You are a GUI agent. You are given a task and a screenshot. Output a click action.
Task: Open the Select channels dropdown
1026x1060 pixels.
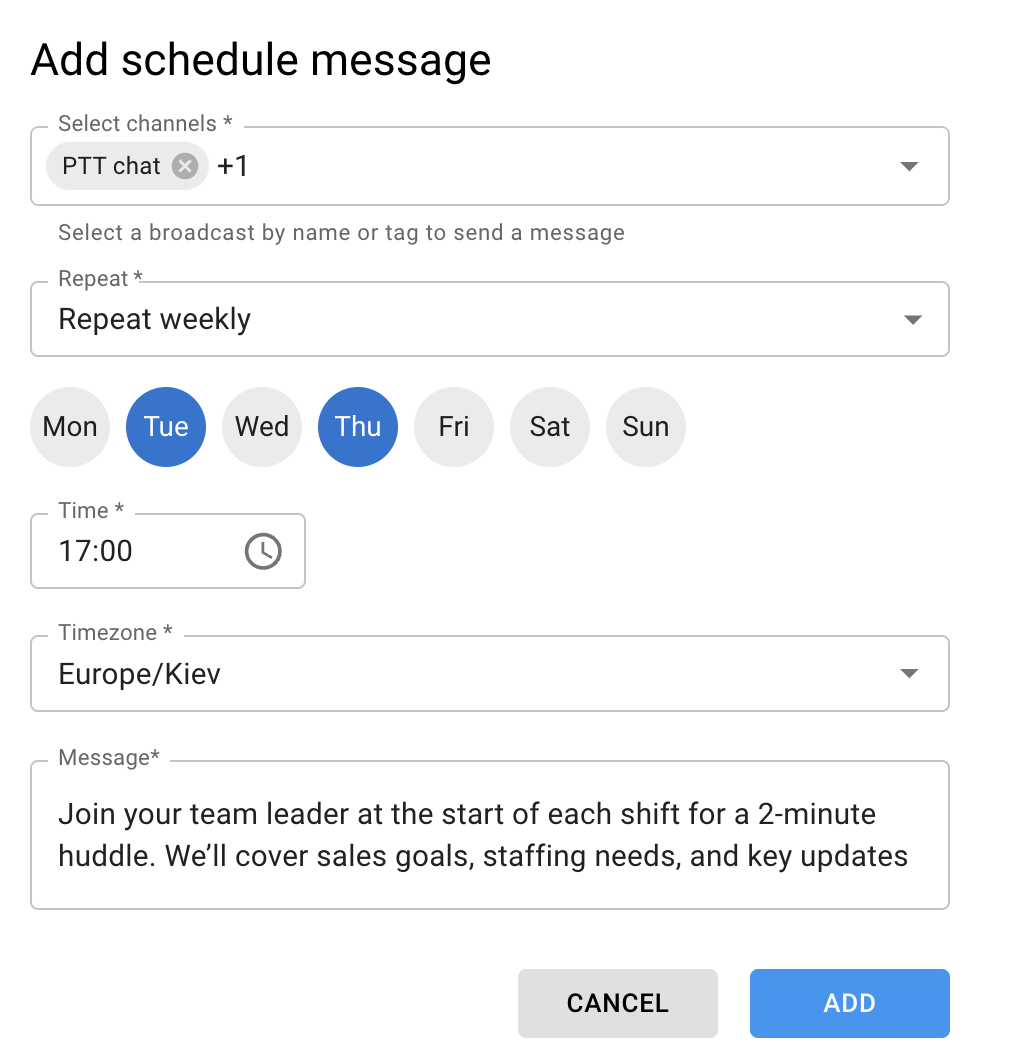(909, 166)
